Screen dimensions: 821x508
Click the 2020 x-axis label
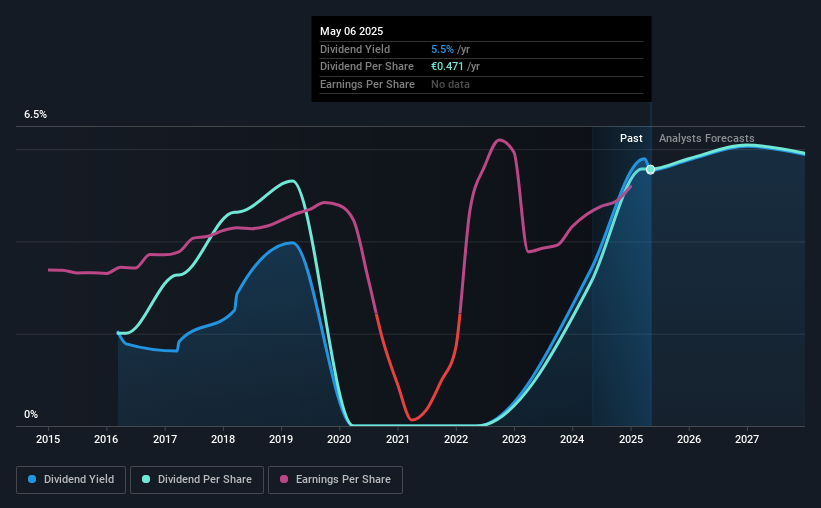339,439
